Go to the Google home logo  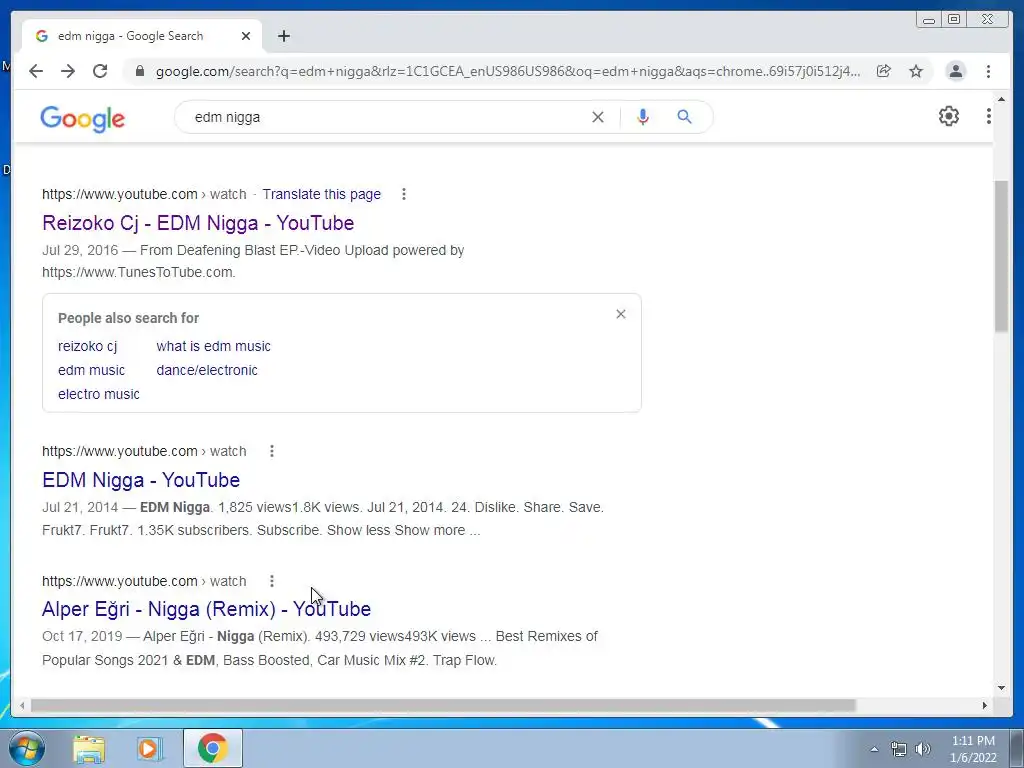click(82, 118)
